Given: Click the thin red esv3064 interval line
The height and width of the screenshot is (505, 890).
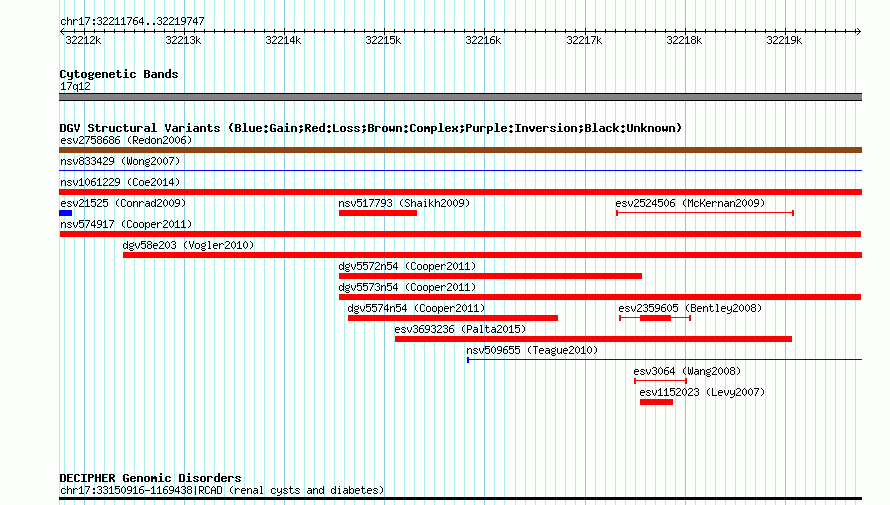Looking at the screenshot, I should (661, 381).
